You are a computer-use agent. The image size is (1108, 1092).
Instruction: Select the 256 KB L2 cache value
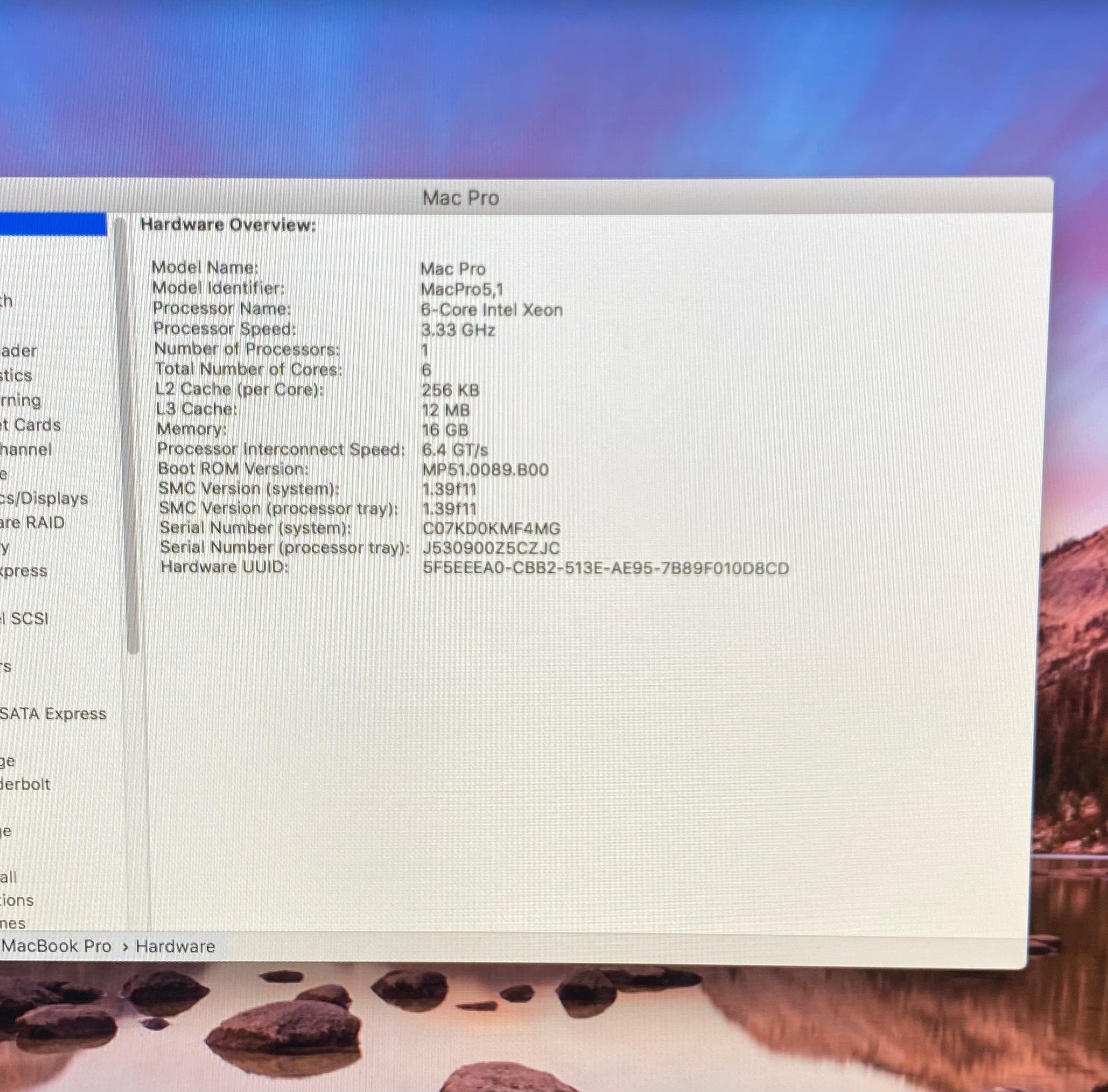tap(450, 391)
